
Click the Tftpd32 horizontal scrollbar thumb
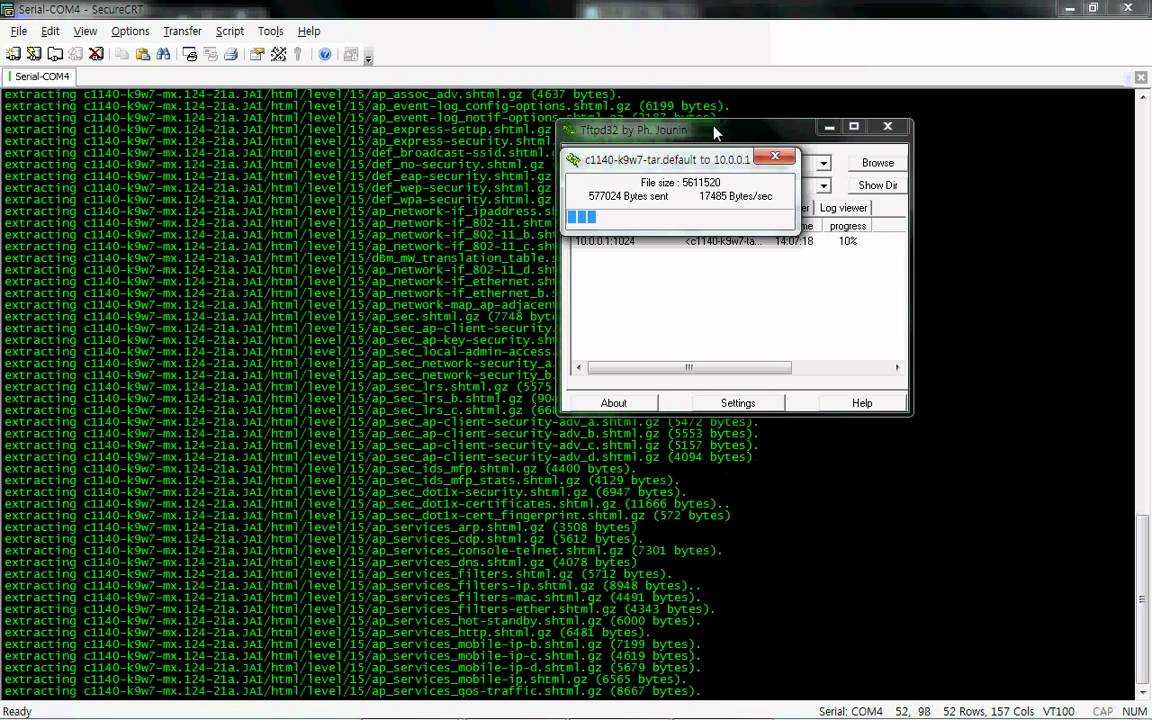point(689,367)
